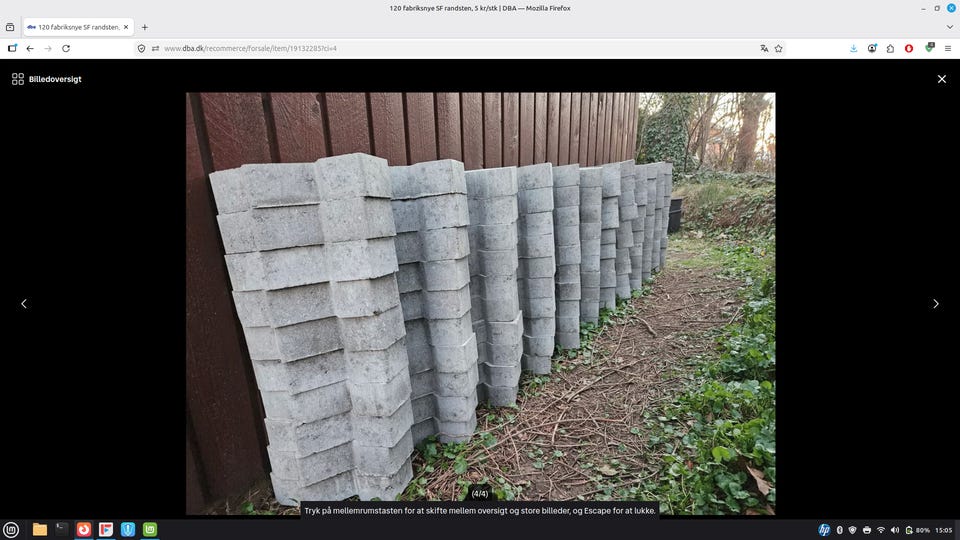This screenshot has height=540, width=960.
Task: Open the green Mint taskbar application
Action: pyautogui.click(x=150, y=530)
